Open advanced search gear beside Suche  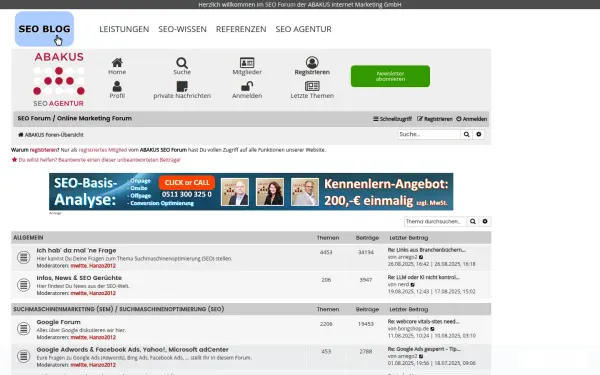479,134
